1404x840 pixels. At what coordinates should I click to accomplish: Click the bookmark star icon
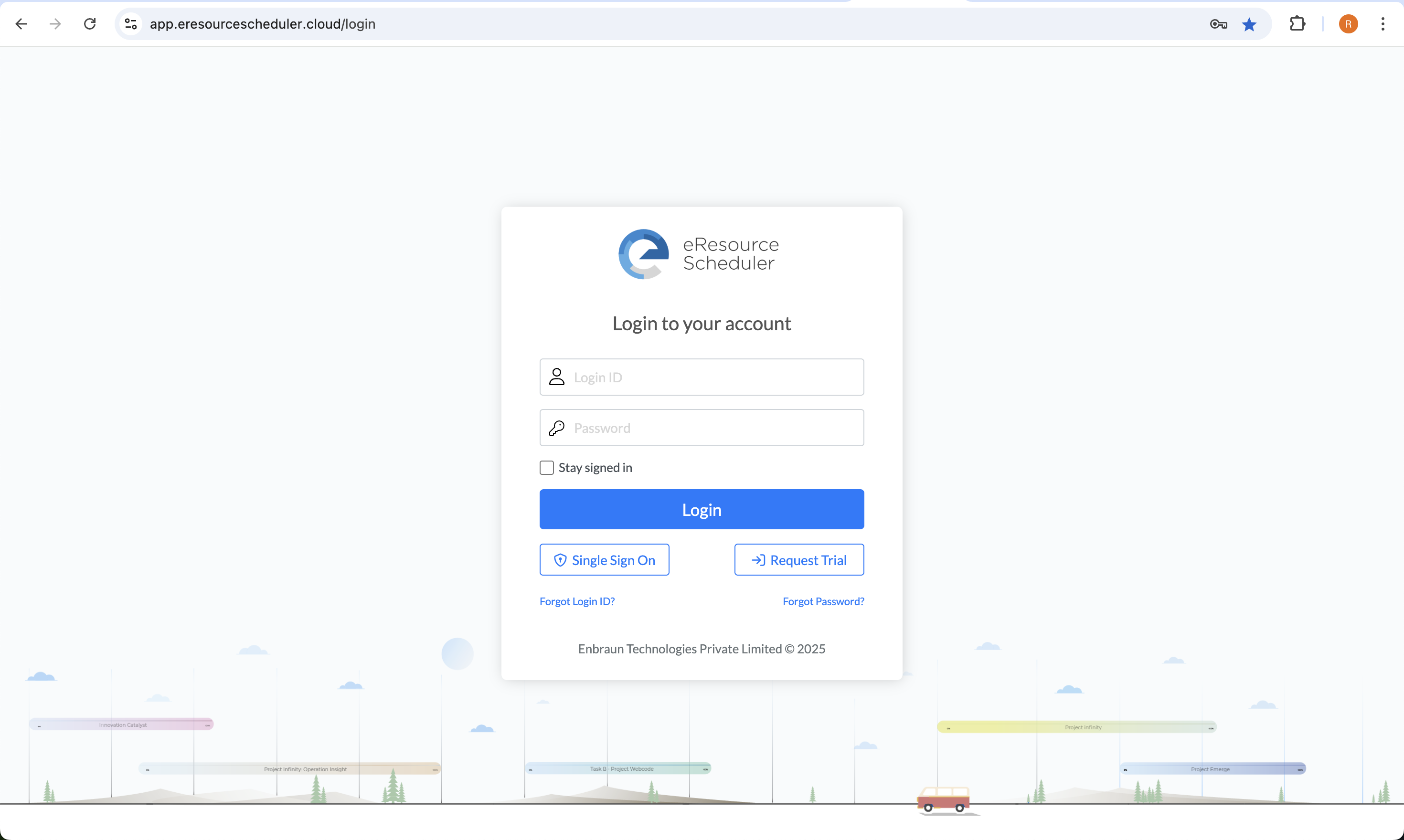[x=1249, y=24]
